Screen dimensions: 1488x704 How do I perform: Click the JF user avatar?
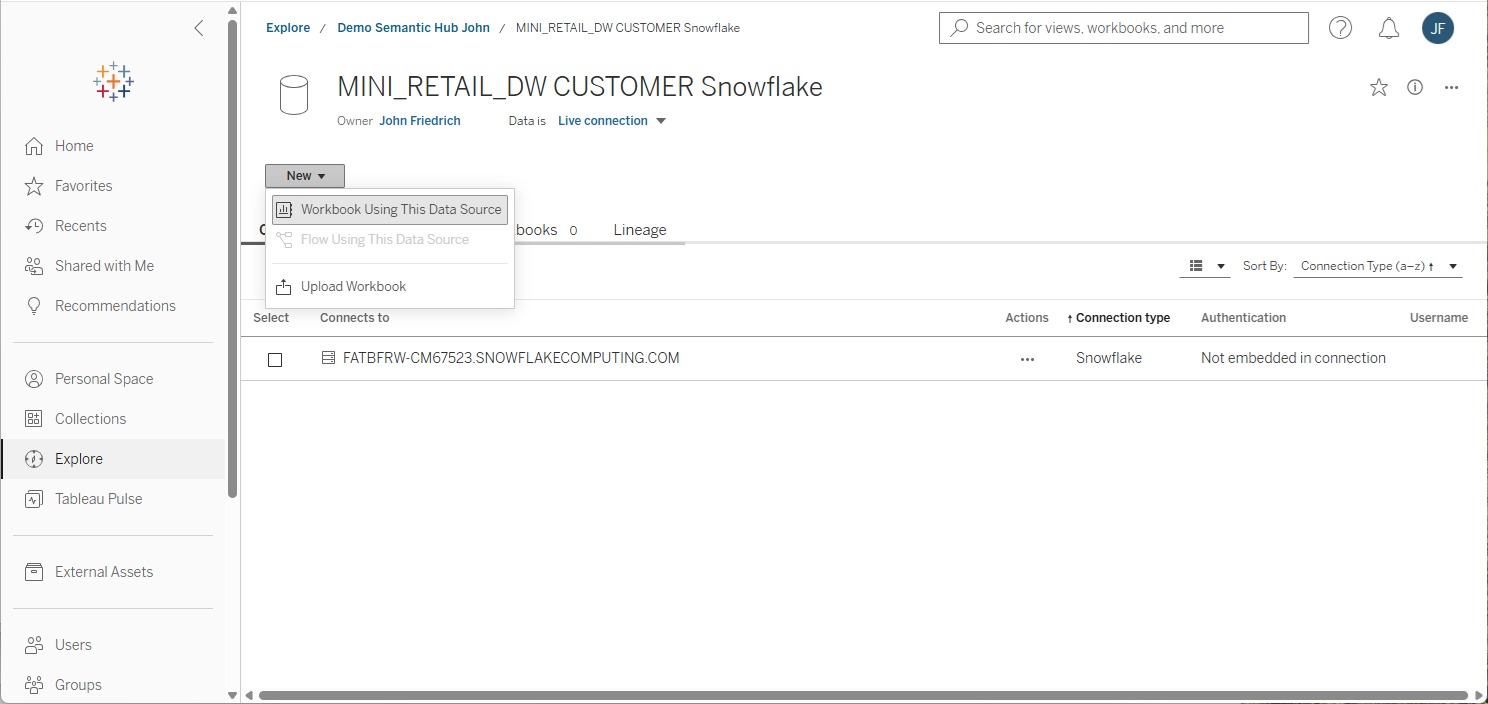point(1437,28)
